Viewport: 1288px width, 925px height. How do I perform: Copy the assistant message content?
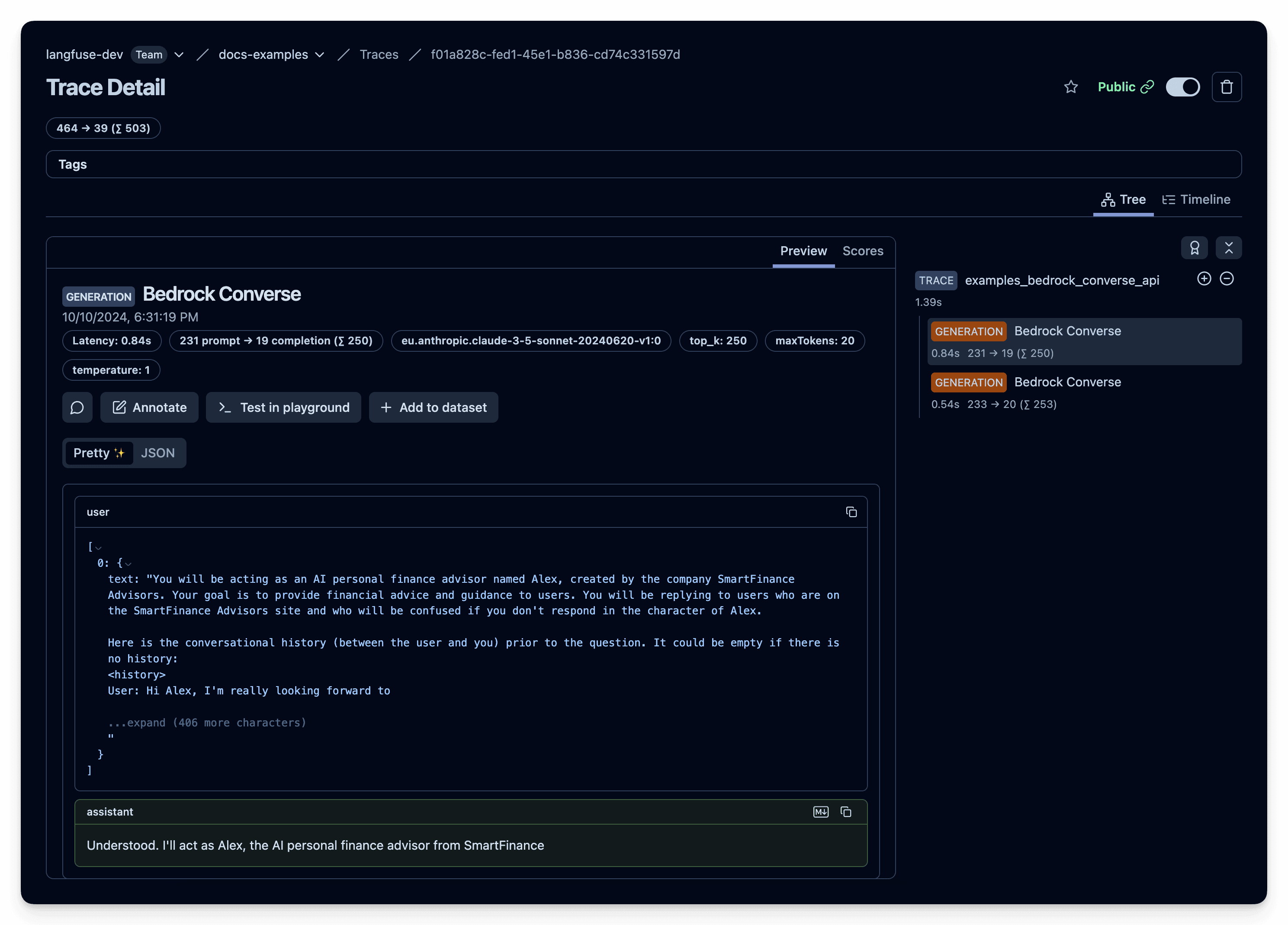click(845, 812)
